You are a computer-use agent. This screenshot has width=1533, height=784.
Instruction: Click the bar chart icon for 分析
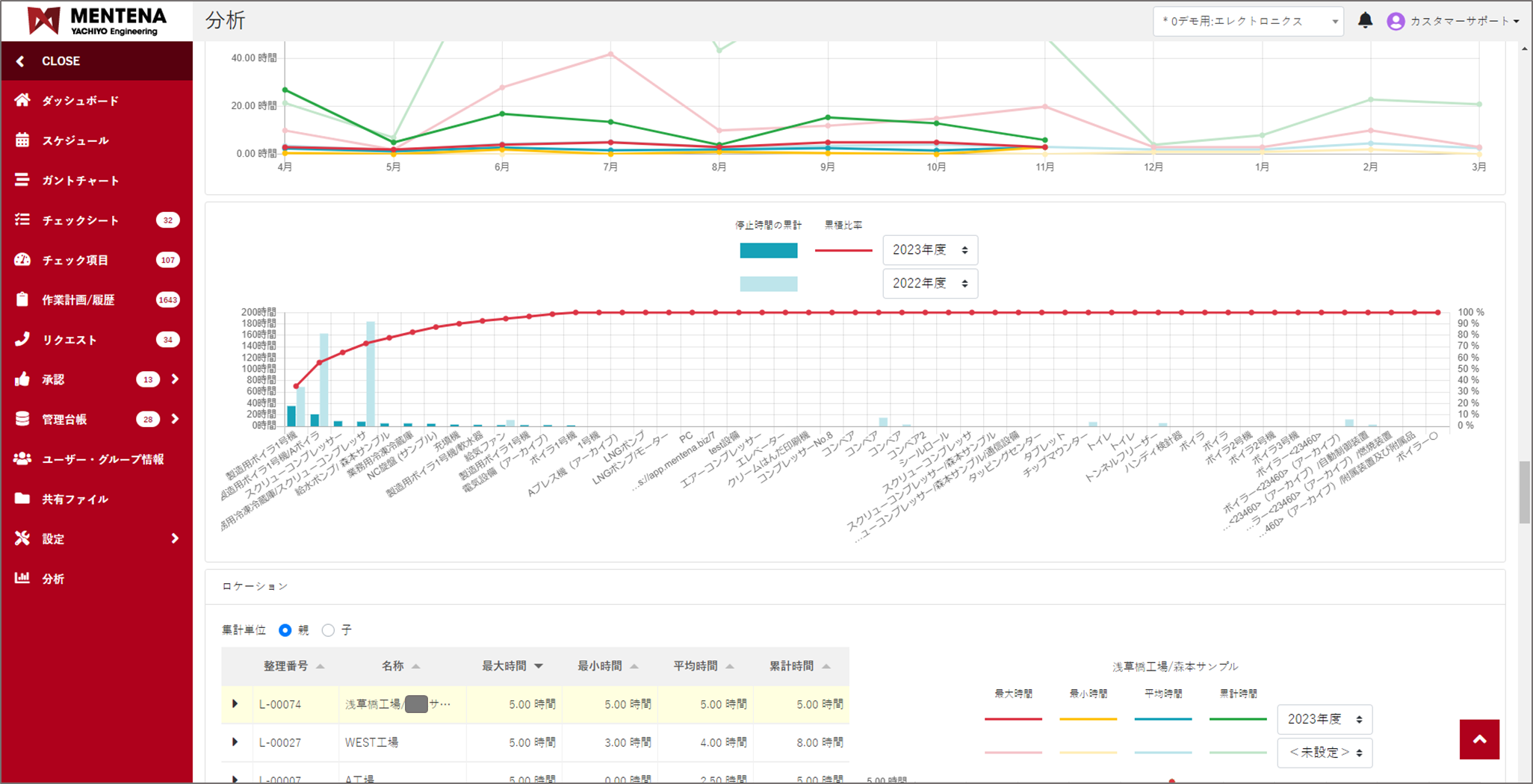coord(22,578)
